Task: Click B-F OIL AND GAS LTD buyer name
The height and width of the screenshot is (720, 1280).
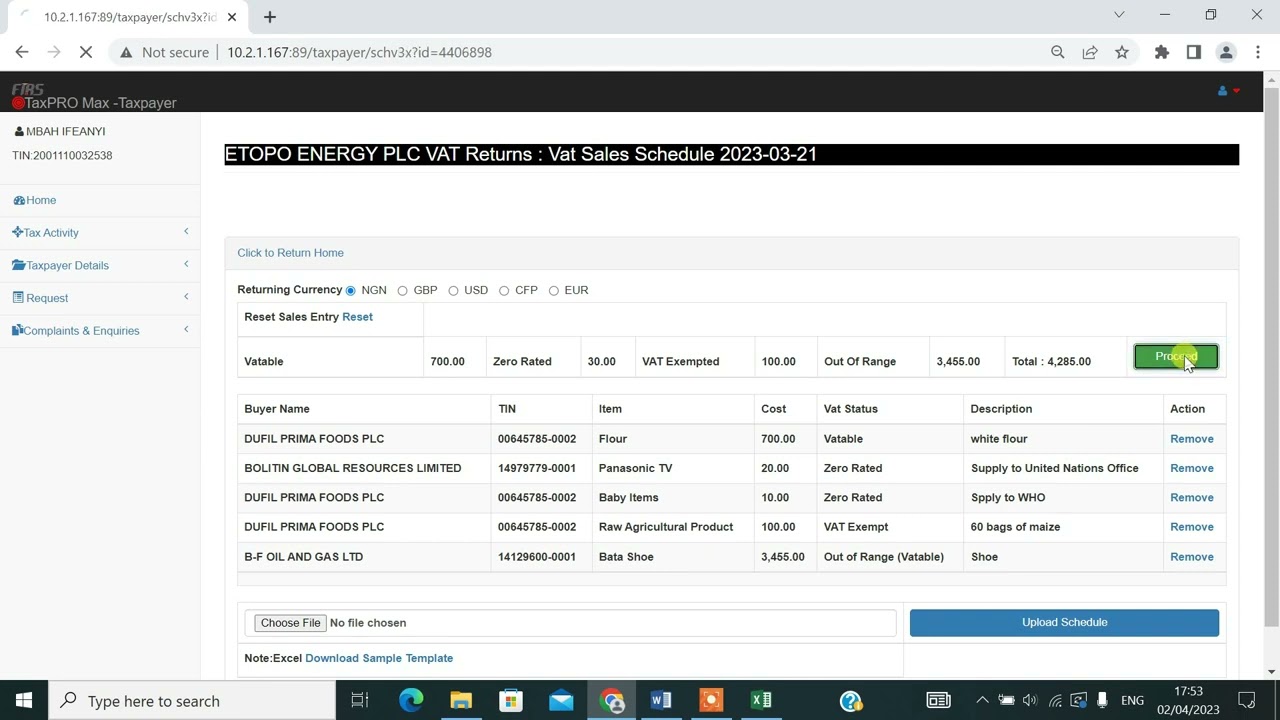Action: pos(303,557)
